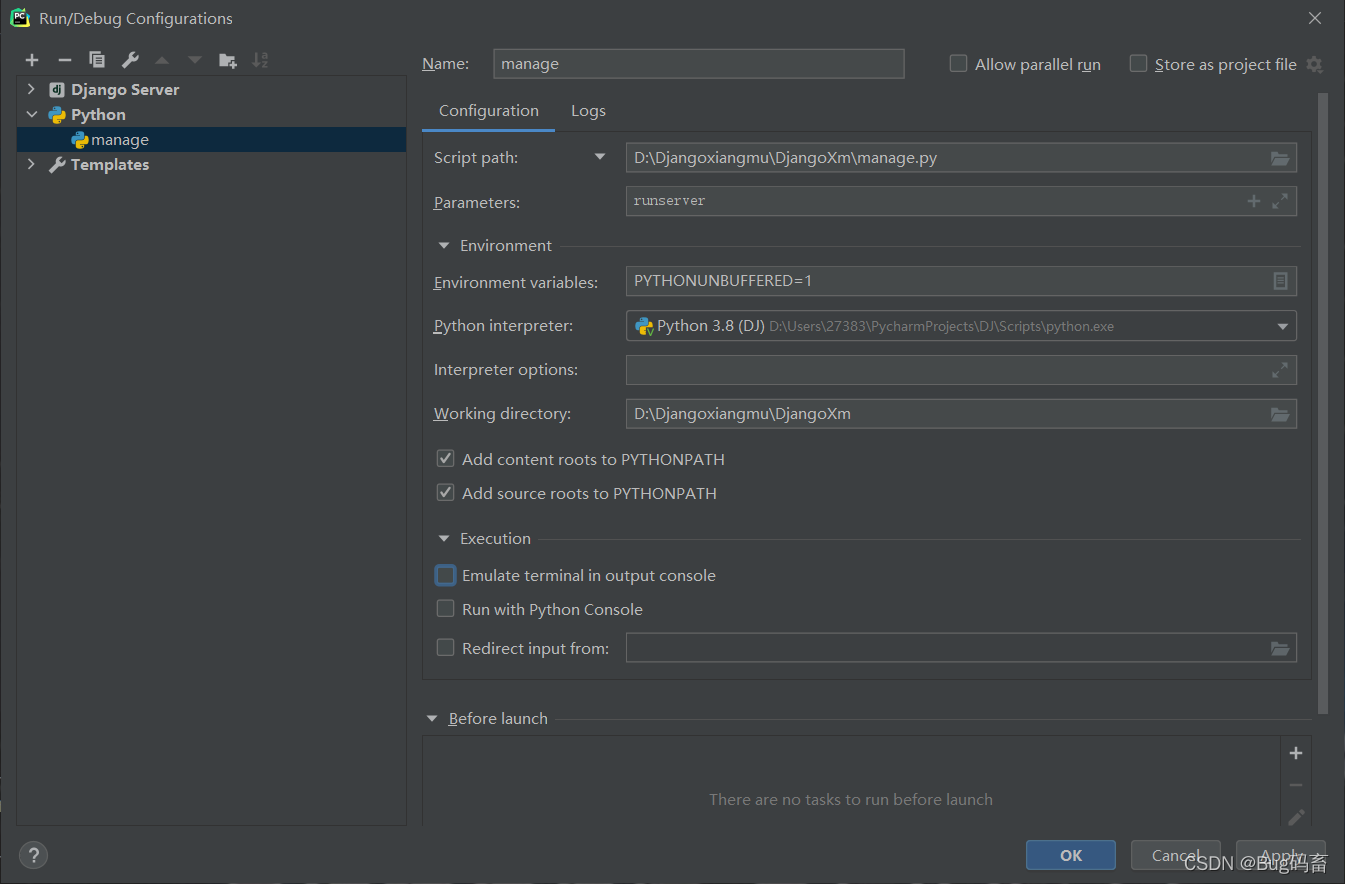Expand the Django Server tree node
The height and width of the screenshot is (884, 1345).
(x=31, y=89)
